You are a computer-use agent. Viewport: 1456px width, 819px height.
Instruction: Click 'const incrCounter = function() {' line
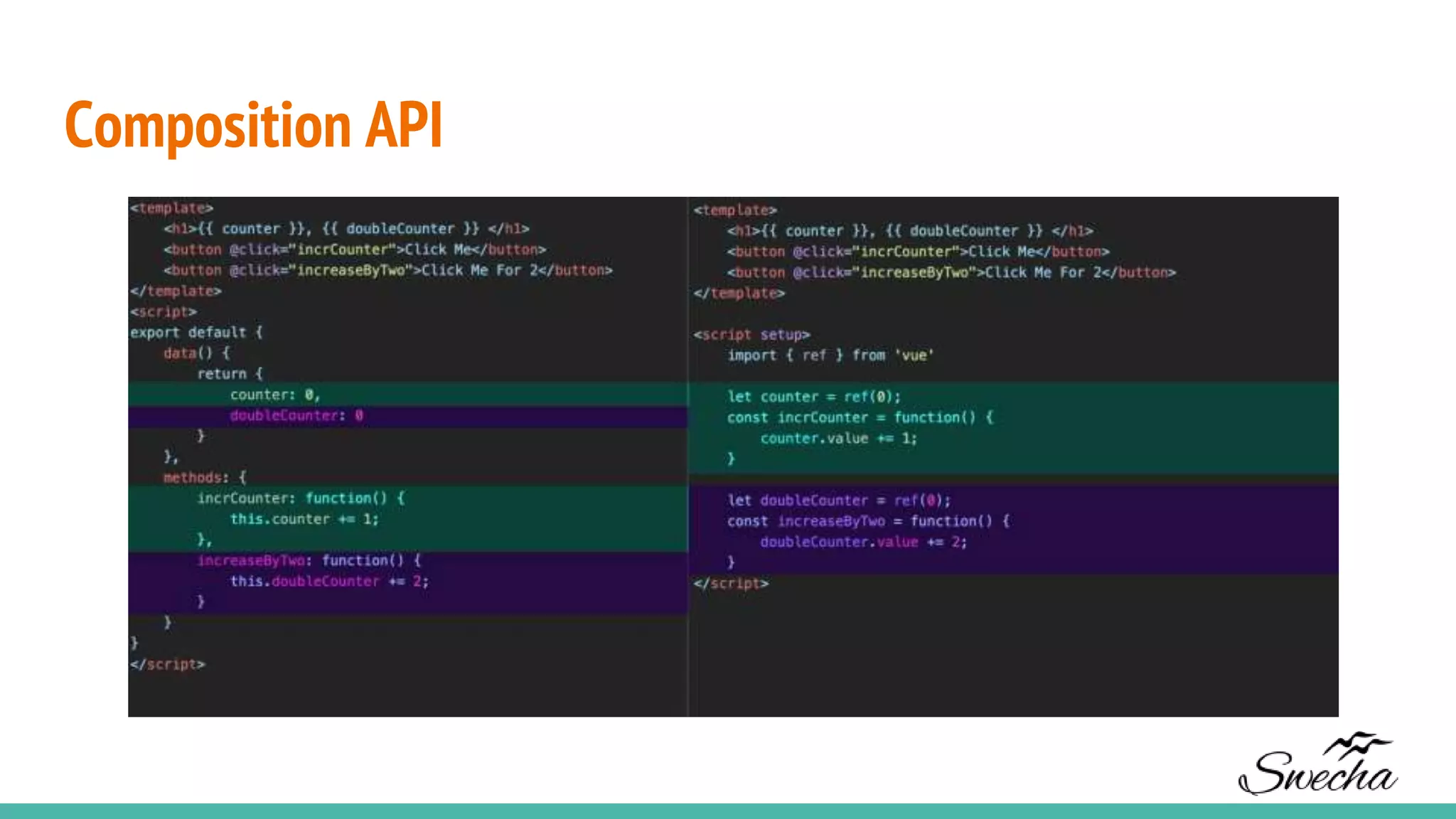coord(860,417)
